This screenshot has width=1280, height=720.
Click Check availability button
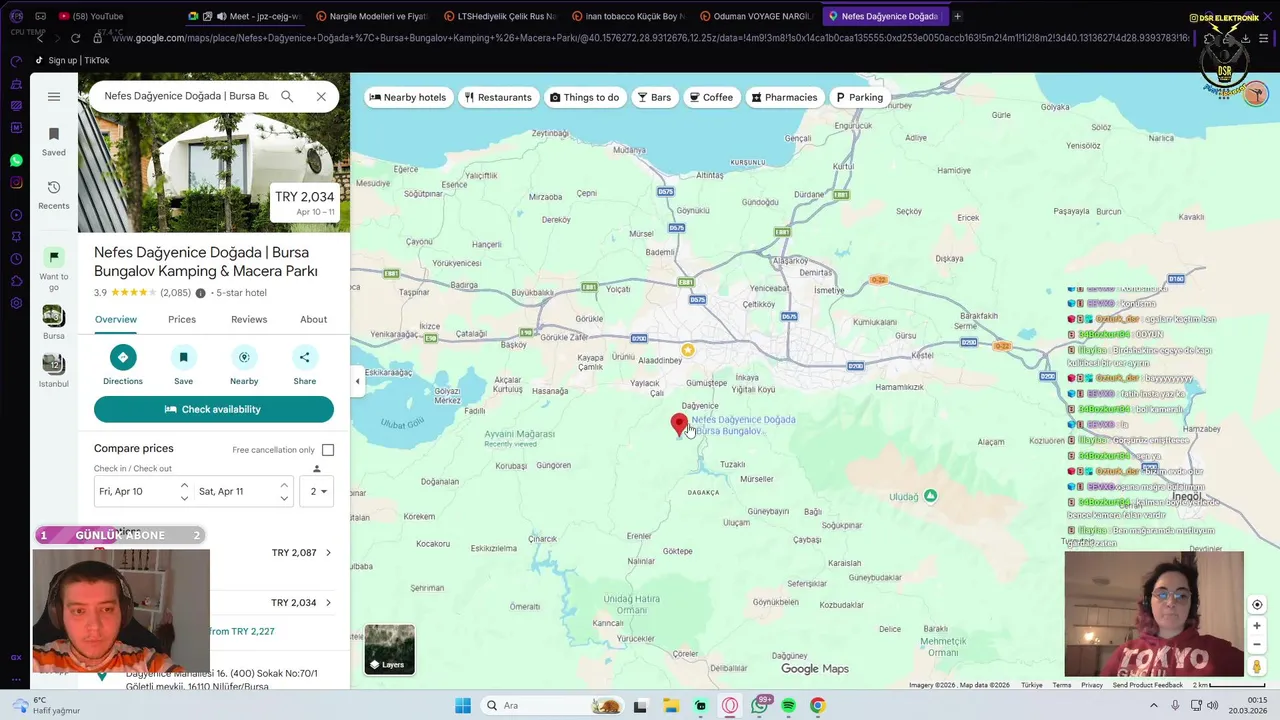pos(214,409)
